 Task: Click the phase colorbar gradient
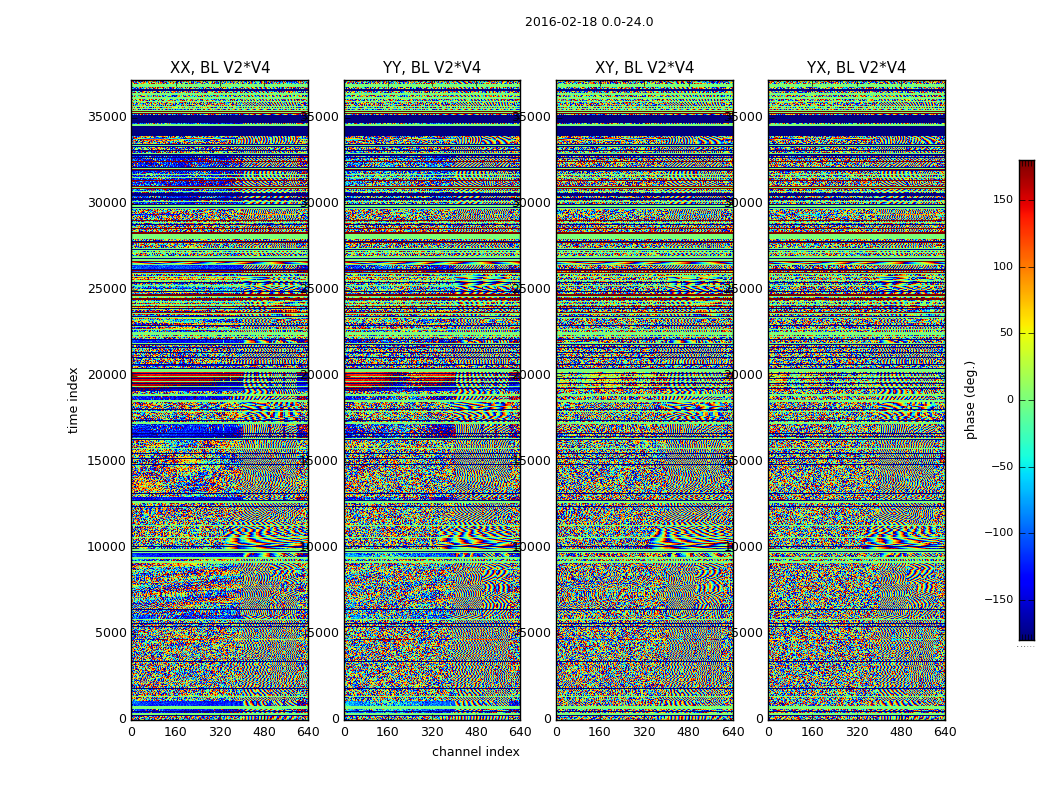[1026, 400]
